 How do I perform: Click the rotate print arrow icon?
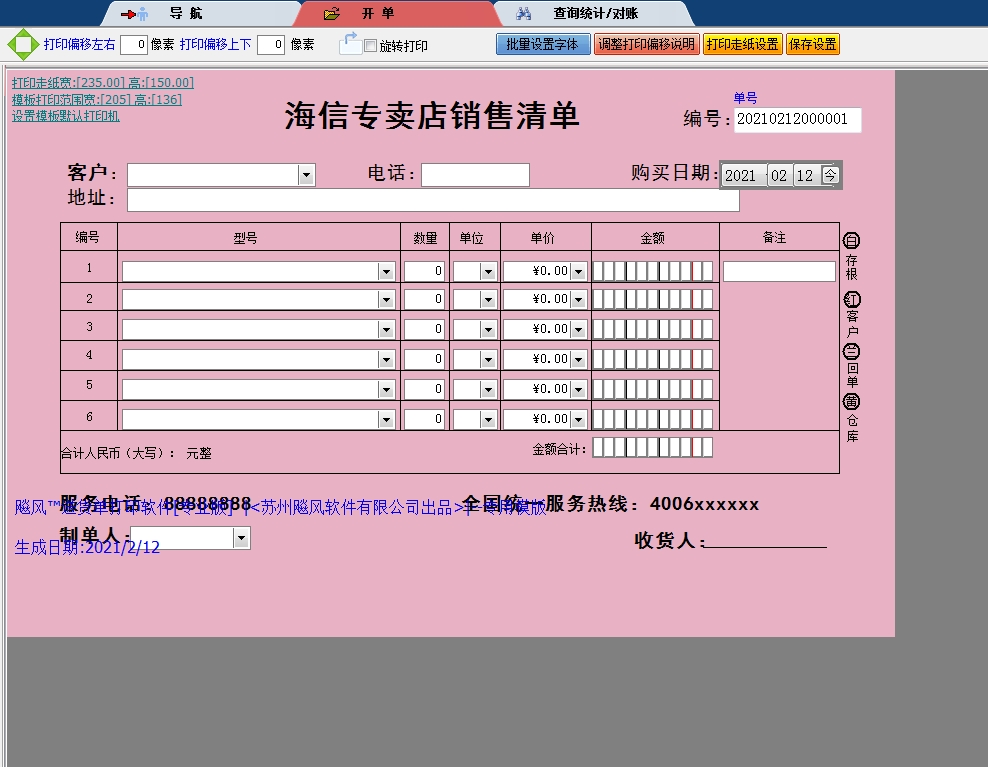pyautogui.click(x=349, y=43)
